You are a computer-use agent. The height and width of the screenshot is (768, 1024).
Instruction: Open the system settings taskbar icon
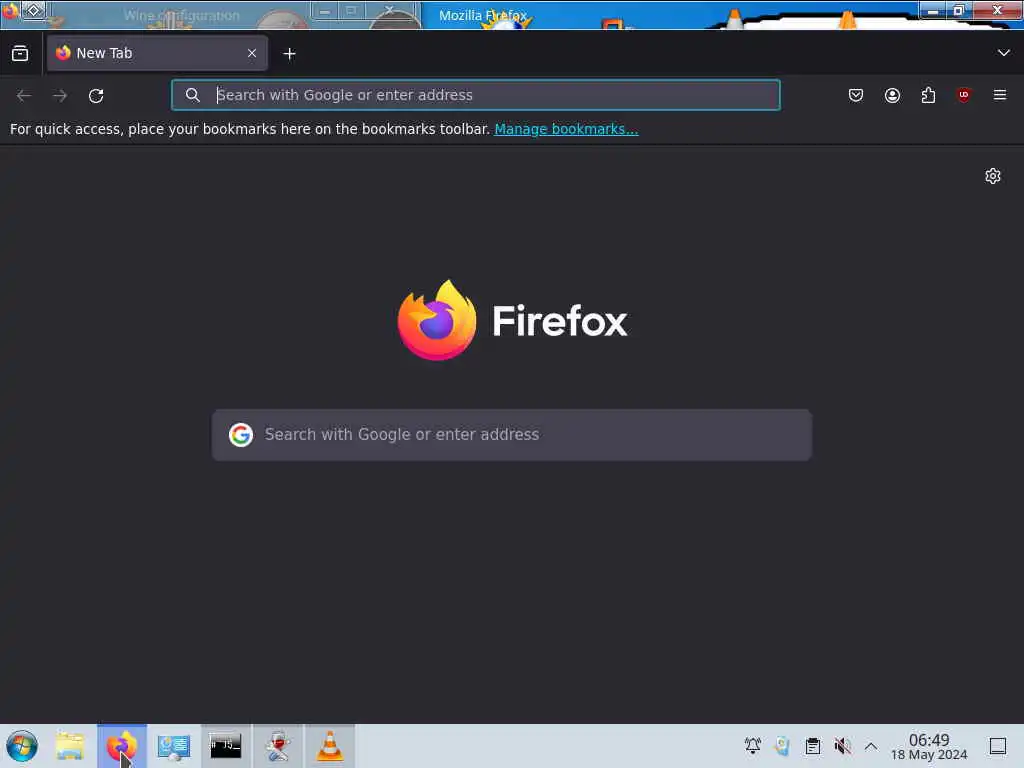pos(174,746)
